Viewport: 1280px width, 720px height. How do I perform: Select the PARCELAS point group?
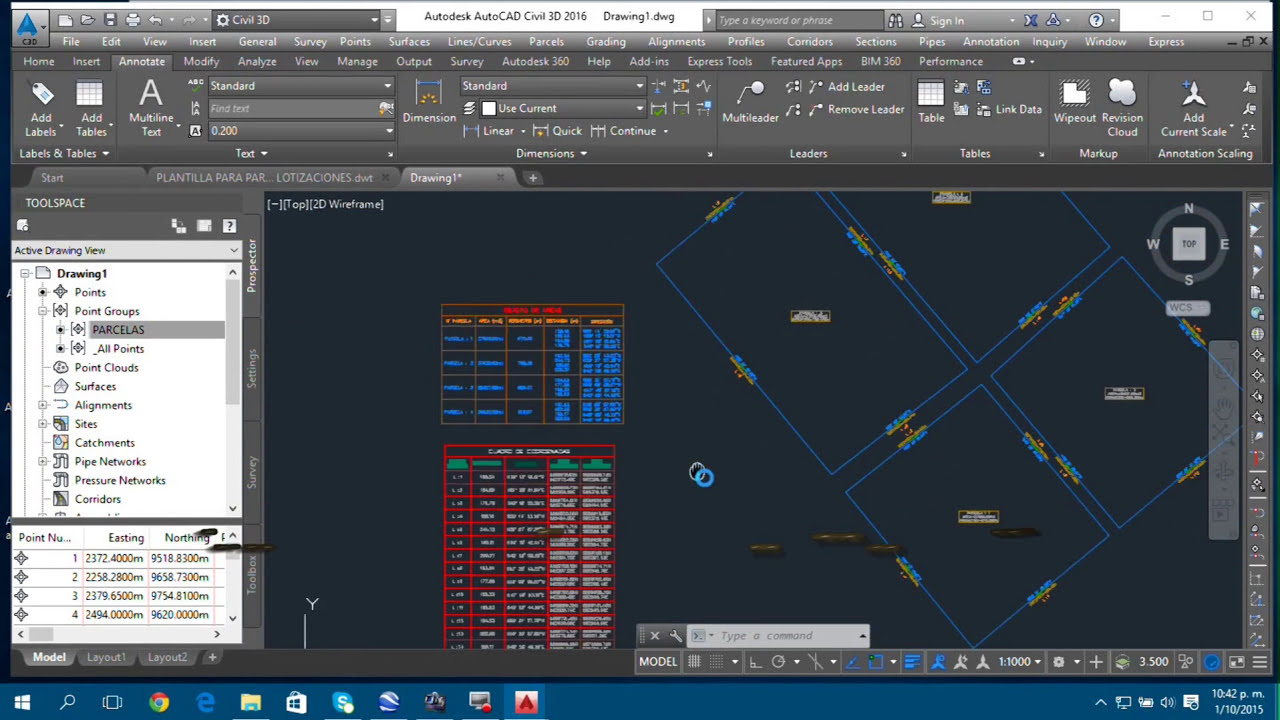point(118,330)
